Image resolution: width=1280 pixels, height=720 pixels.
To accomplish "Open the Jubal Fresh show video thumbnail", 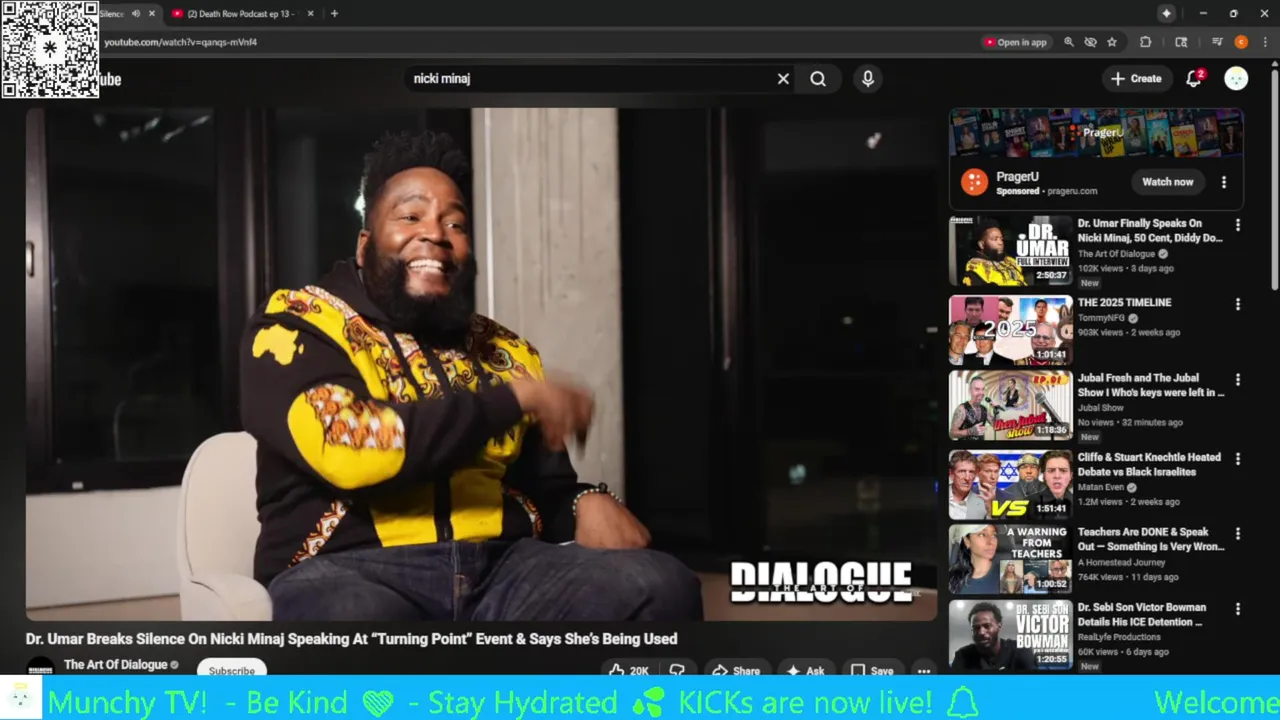I will (1010, 405).
